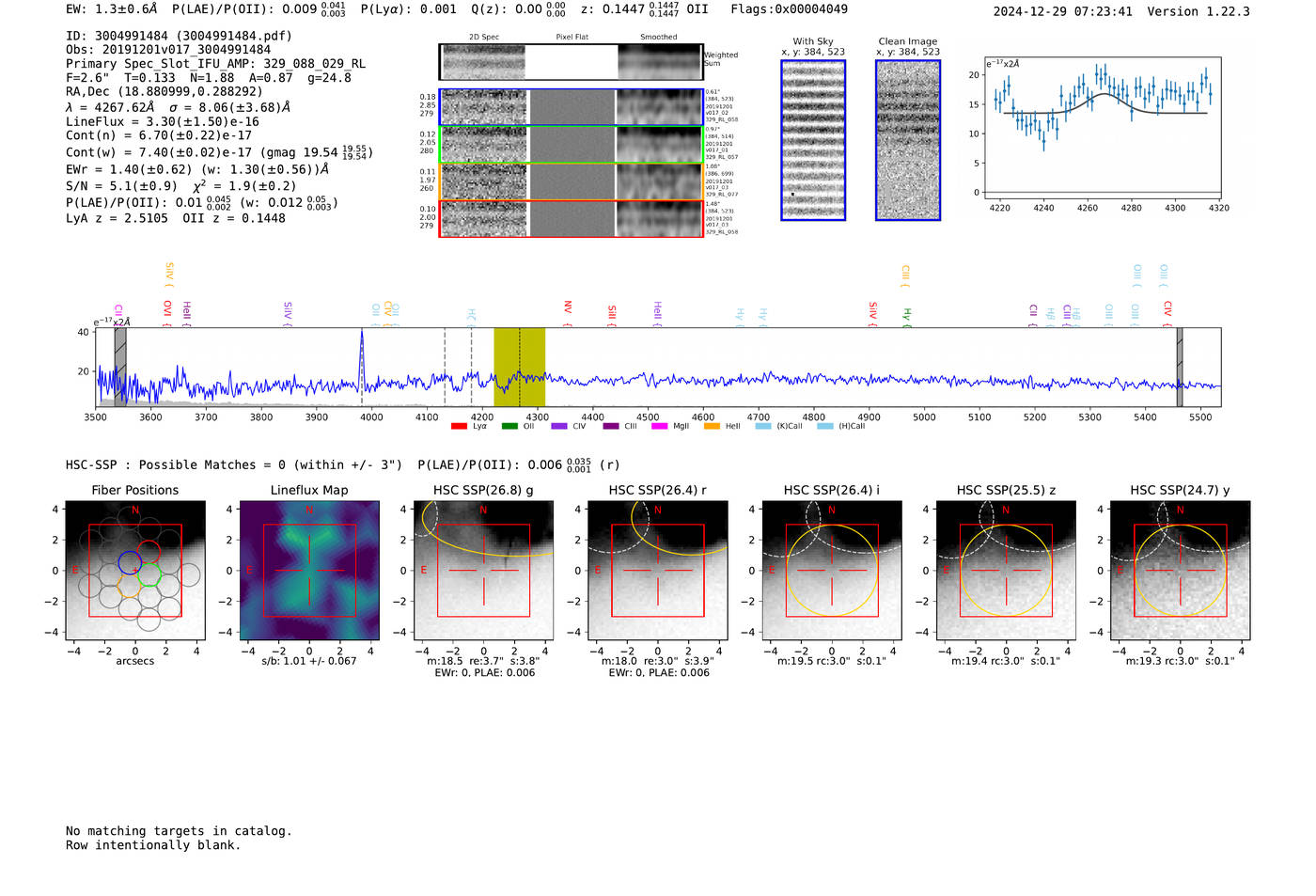Open the HSC SSP(25.5) z cutout

point(1006,571)
